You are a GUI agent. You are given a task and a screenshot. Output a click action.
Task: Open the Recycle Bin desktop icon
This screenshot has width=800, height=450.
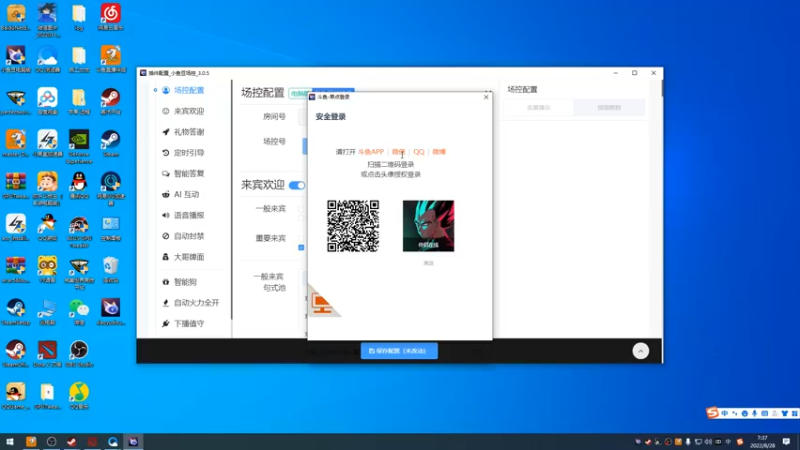point(111,269)
